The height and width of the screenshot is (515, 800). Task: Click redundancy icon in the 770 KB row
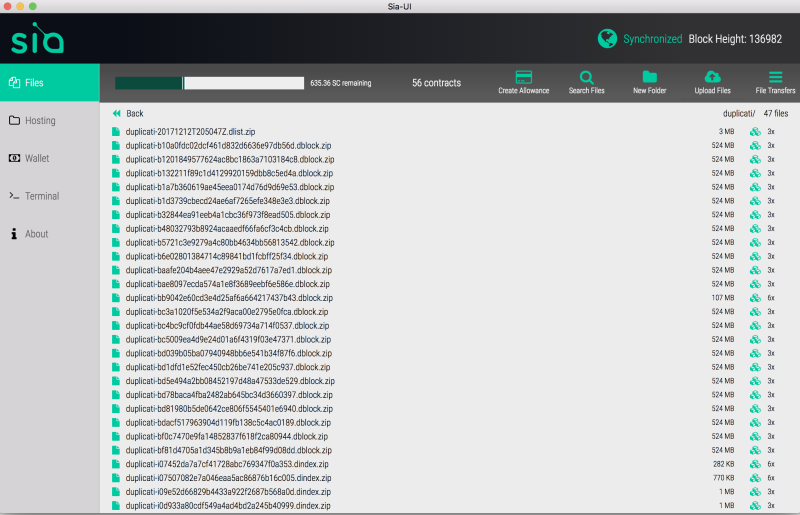click(755, 478)
